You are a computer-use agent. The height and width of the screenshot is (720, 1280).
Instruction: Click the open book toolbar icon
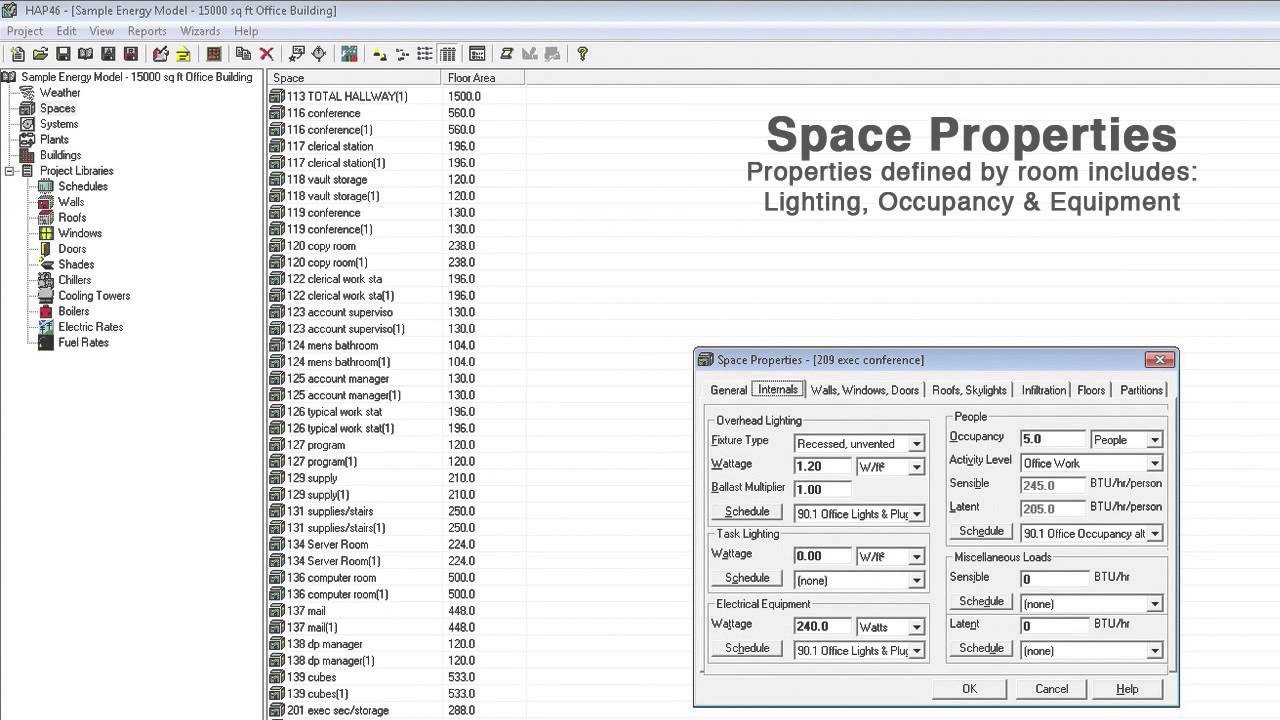(x=85, y=54)
